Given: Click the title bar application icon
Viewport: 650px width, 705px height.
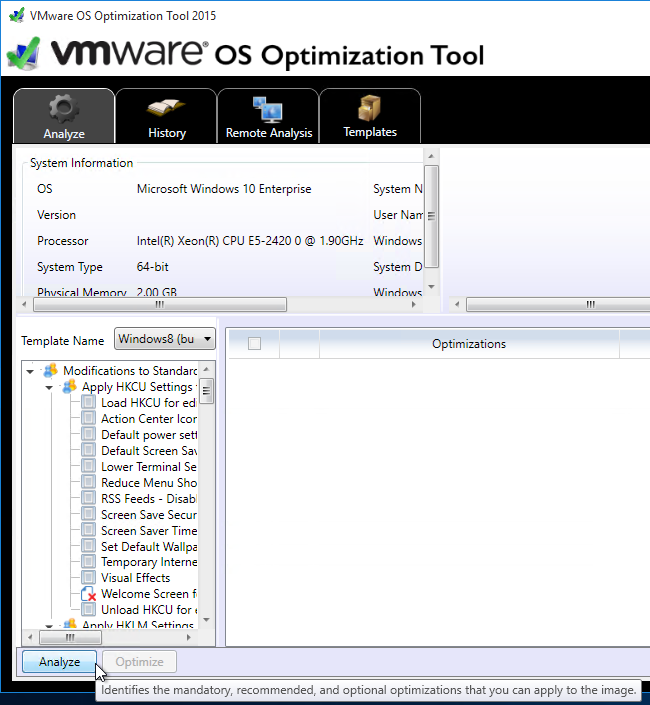Looking at the screenshot, I should pyautogui.click(x=17, y=15).
